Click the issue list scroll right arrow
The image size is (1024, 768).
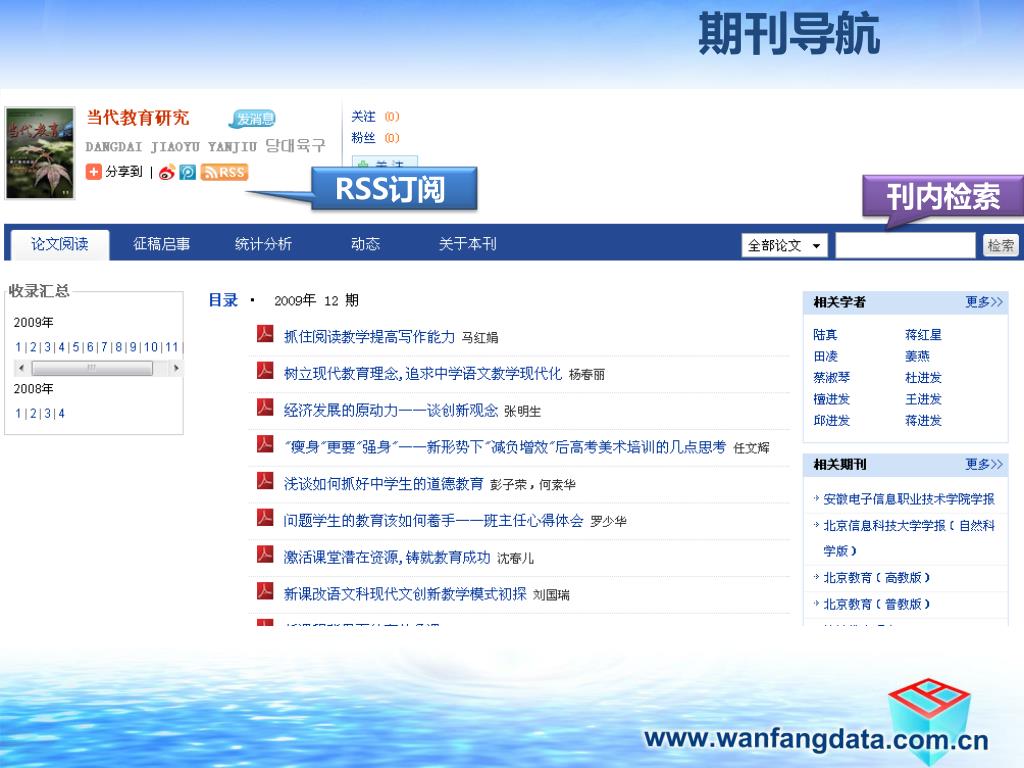click(x=176, y=368)
